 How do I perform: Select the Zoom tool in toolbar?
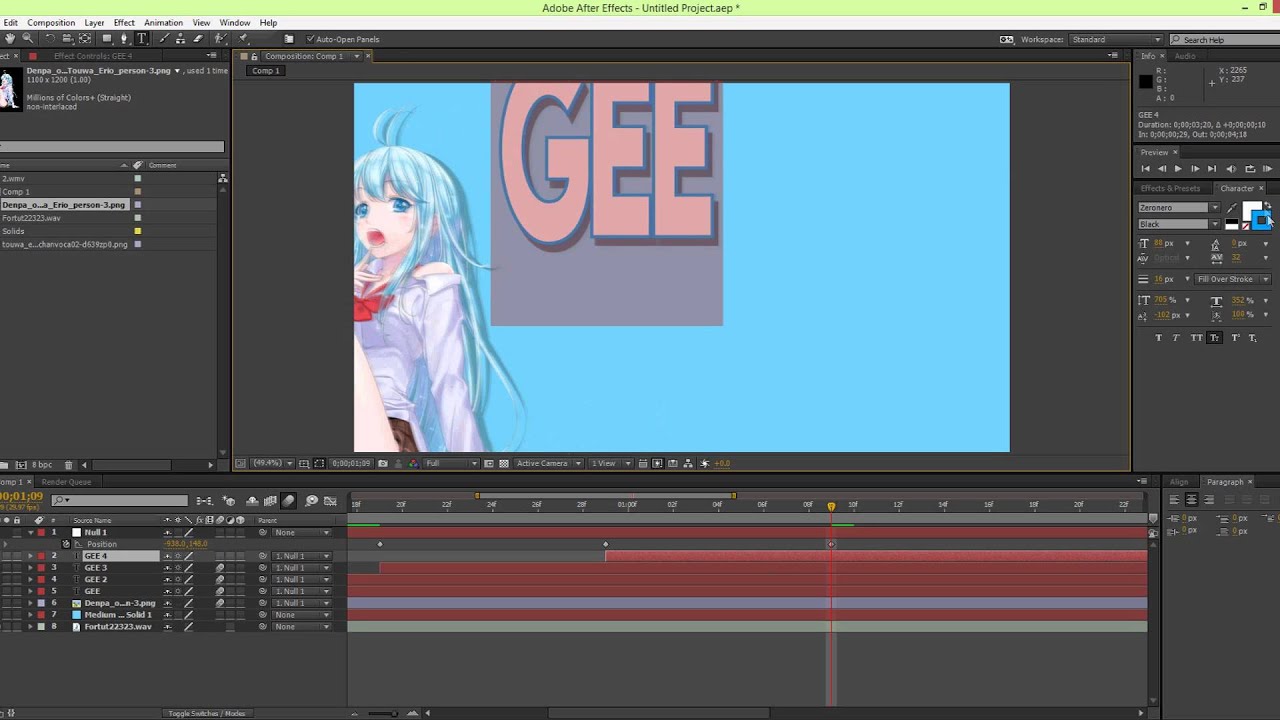(x=27, y=39)
